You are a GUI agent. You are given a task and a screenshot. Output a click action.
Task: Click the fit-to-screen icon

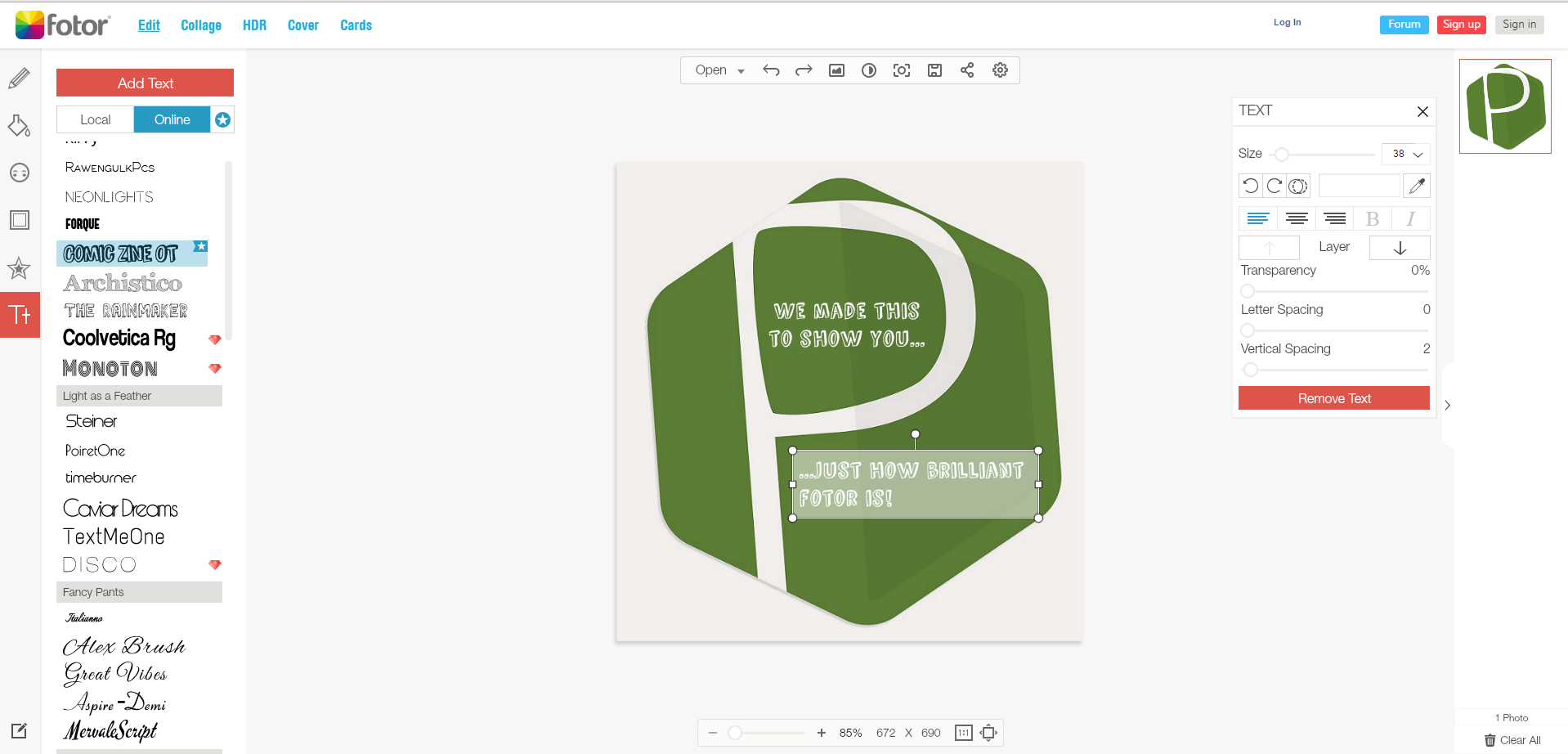pos(988,733)
